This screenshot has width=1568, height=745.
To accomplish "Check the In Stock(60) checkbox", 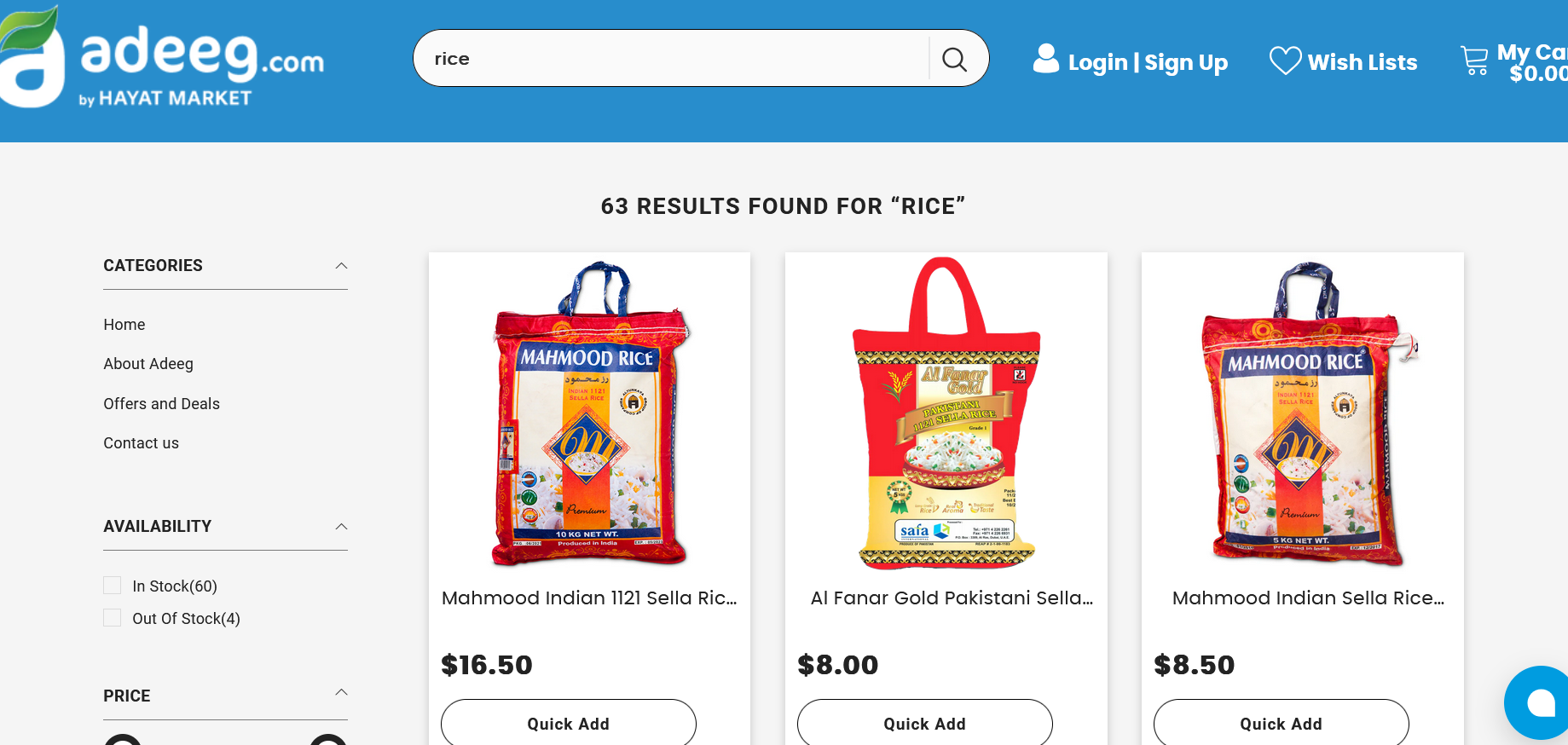I will (112, 586).
